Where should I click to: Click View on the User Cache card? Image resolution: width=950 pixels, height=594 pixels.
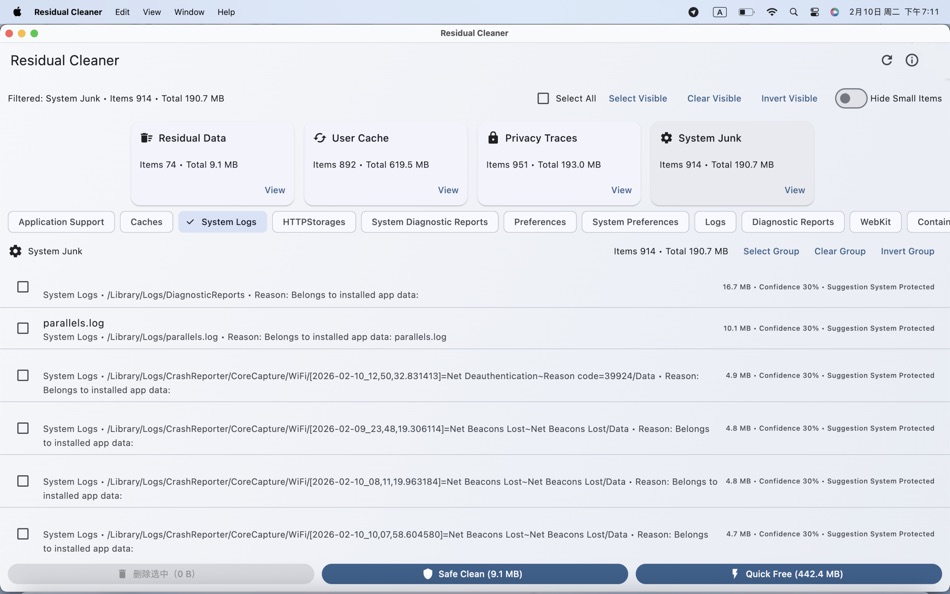[x=447, y=189]
